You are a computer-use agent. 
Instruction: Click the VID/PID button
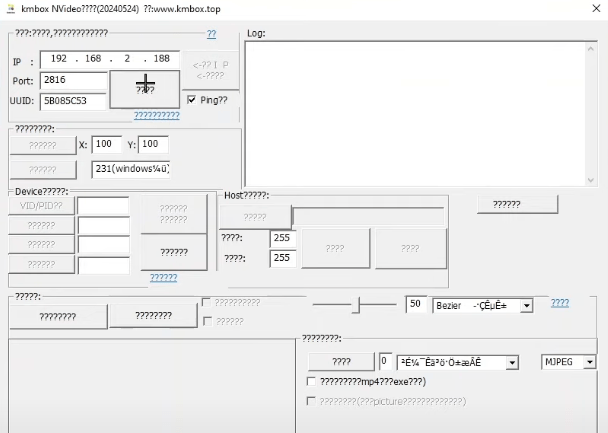[41, 205]
